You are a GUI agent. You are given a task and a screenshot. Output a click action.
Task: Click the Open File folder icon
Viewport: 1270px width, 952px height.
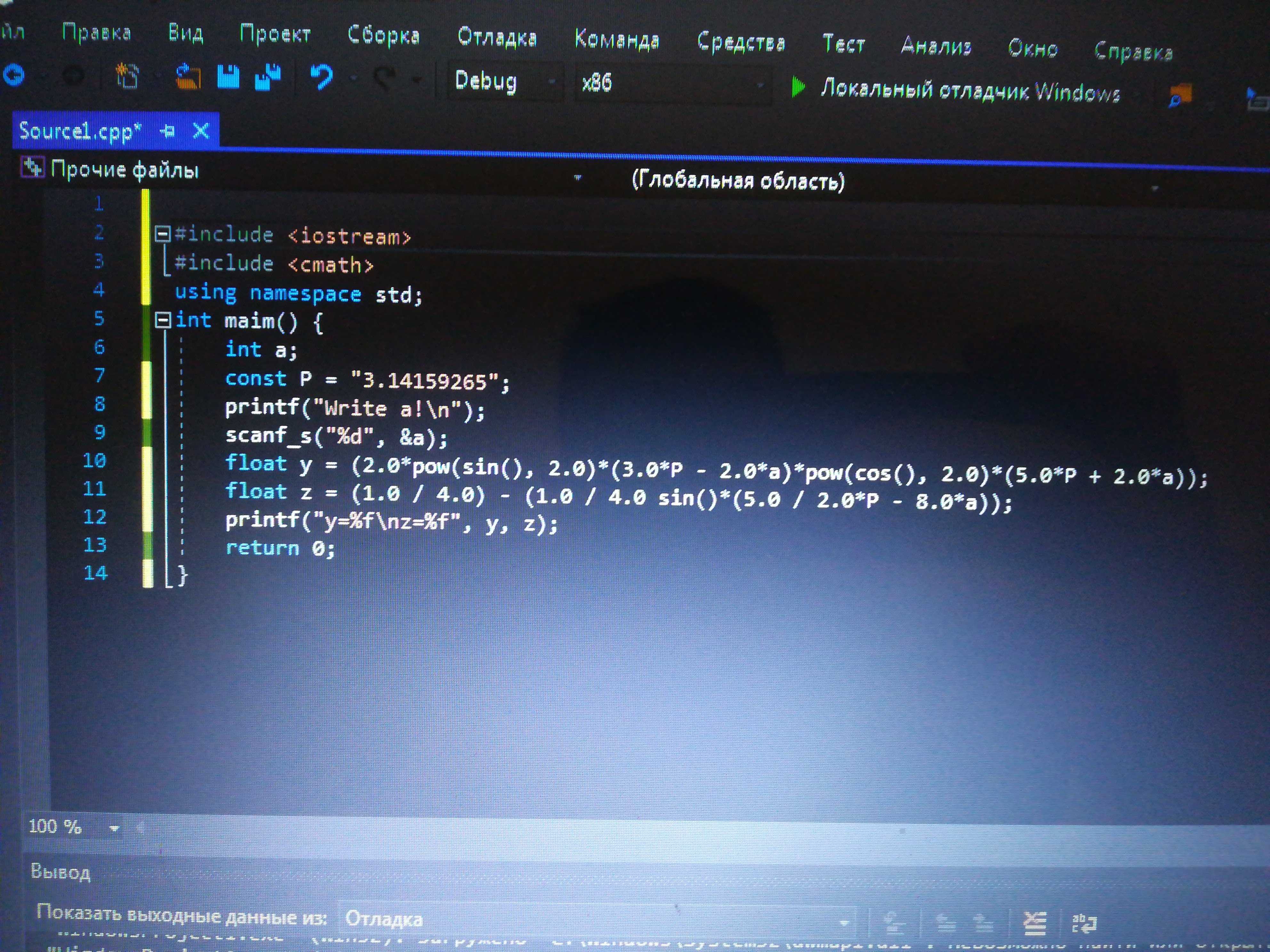pos(188,77)
